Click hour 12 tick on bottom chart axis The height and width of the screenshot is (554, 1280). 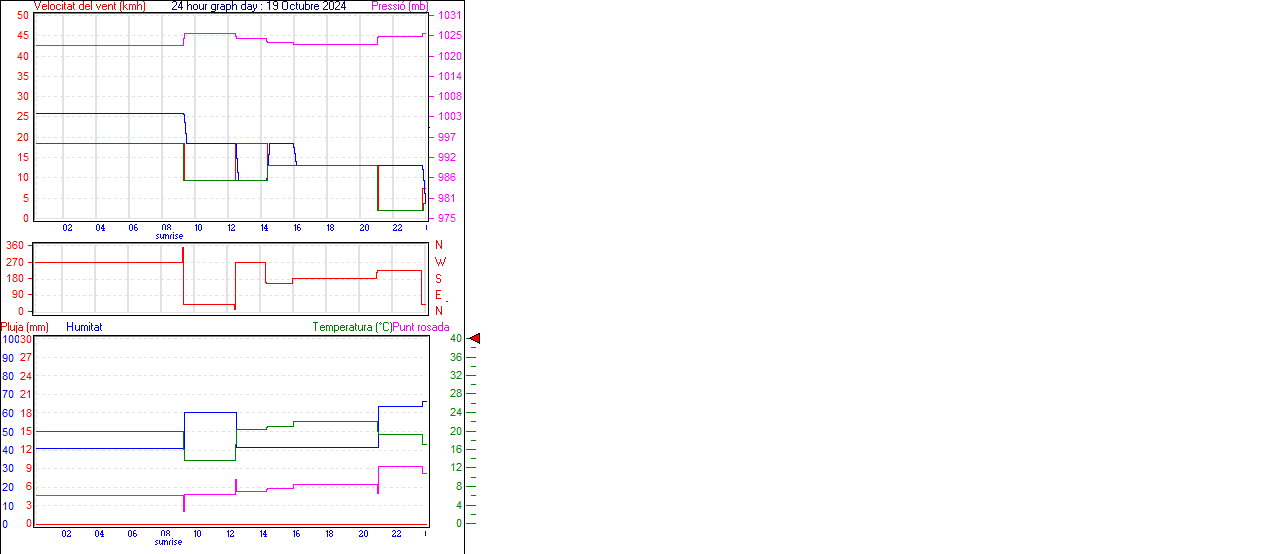click(231, 533)
